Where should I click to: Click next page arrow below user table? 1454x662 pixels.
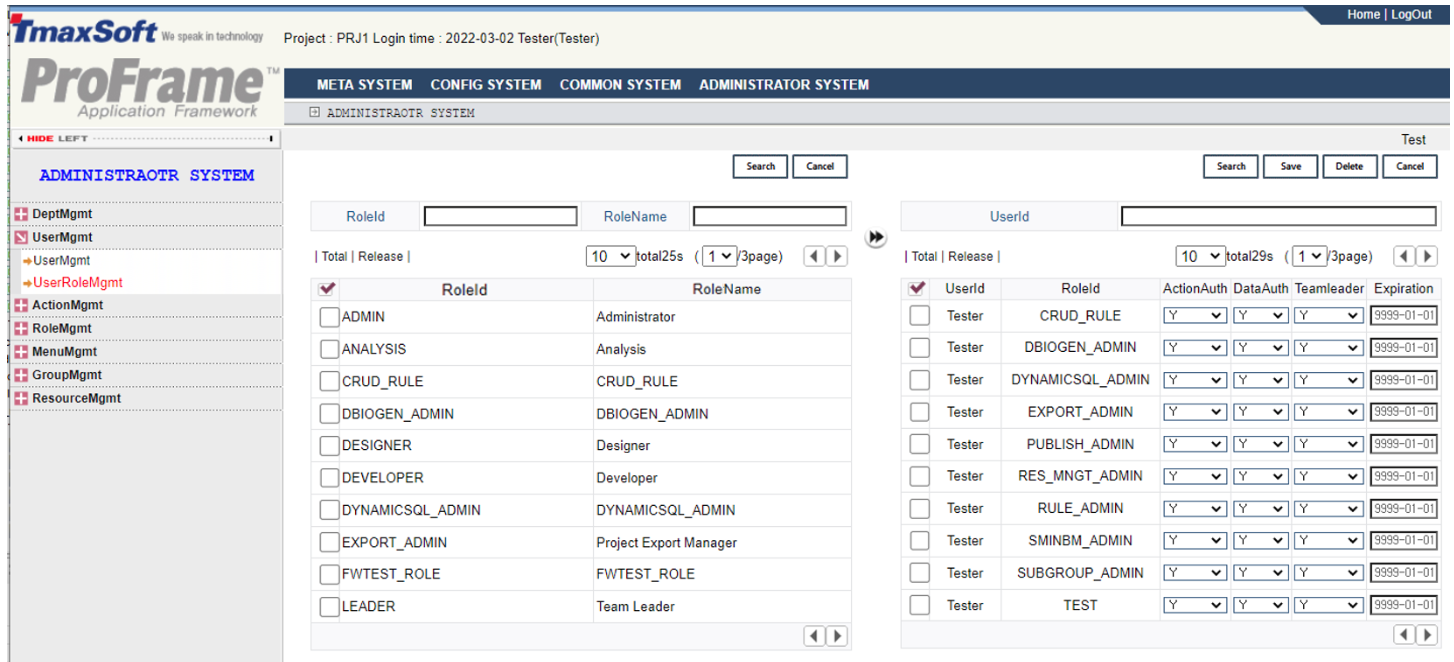point(1427,634)
